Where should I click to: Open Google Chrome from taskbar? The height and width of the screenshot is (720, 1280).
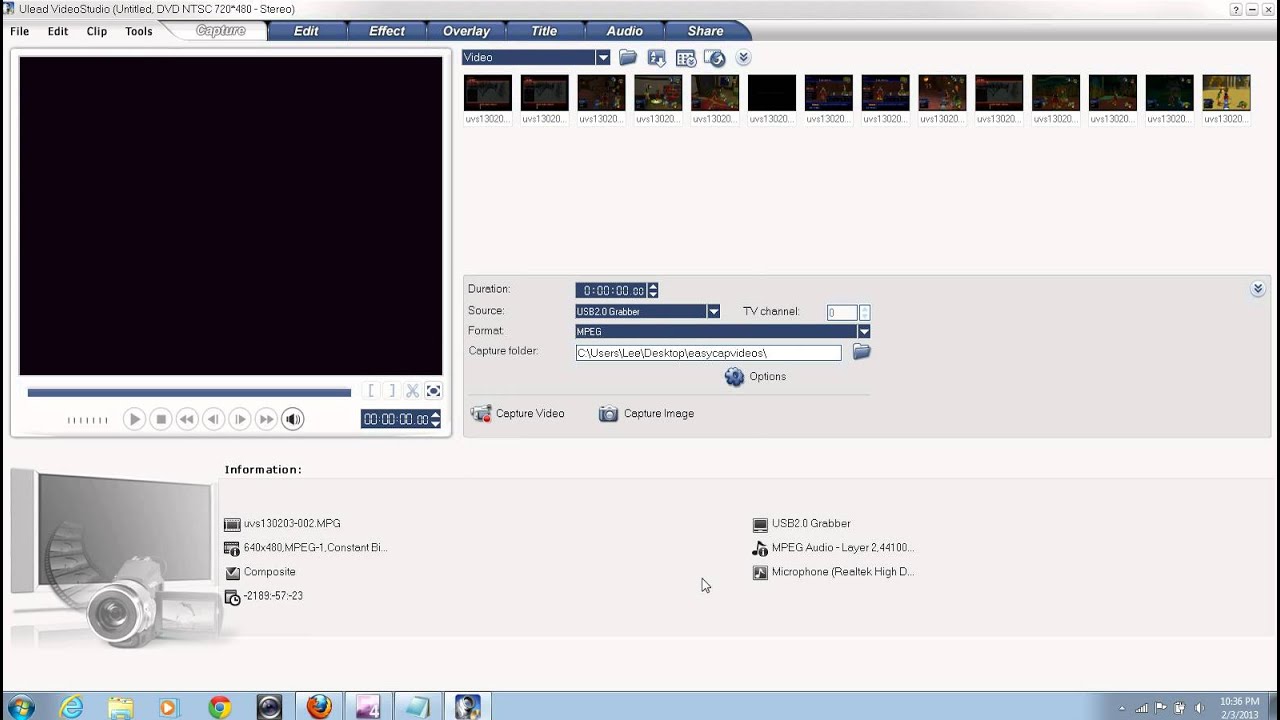[220, 706]
